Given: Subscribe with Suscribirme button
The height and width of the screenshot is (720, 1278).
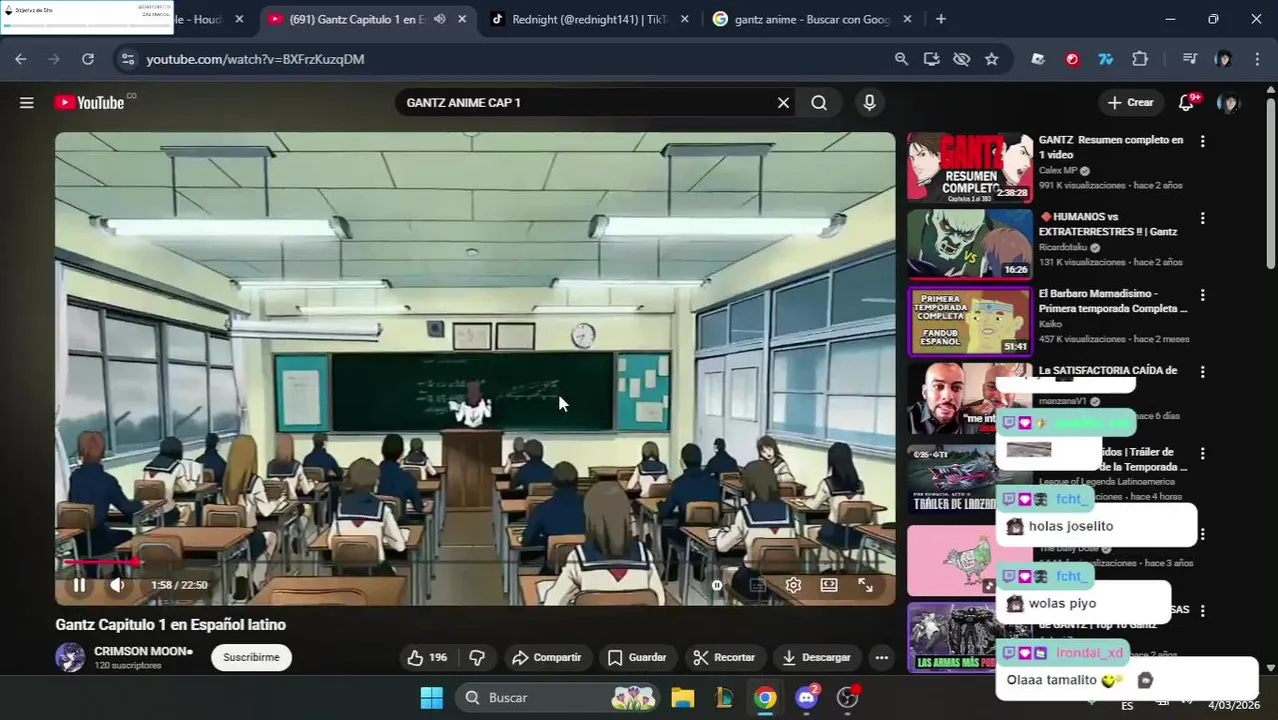Looking at the screenshot, I should (251, 657).
